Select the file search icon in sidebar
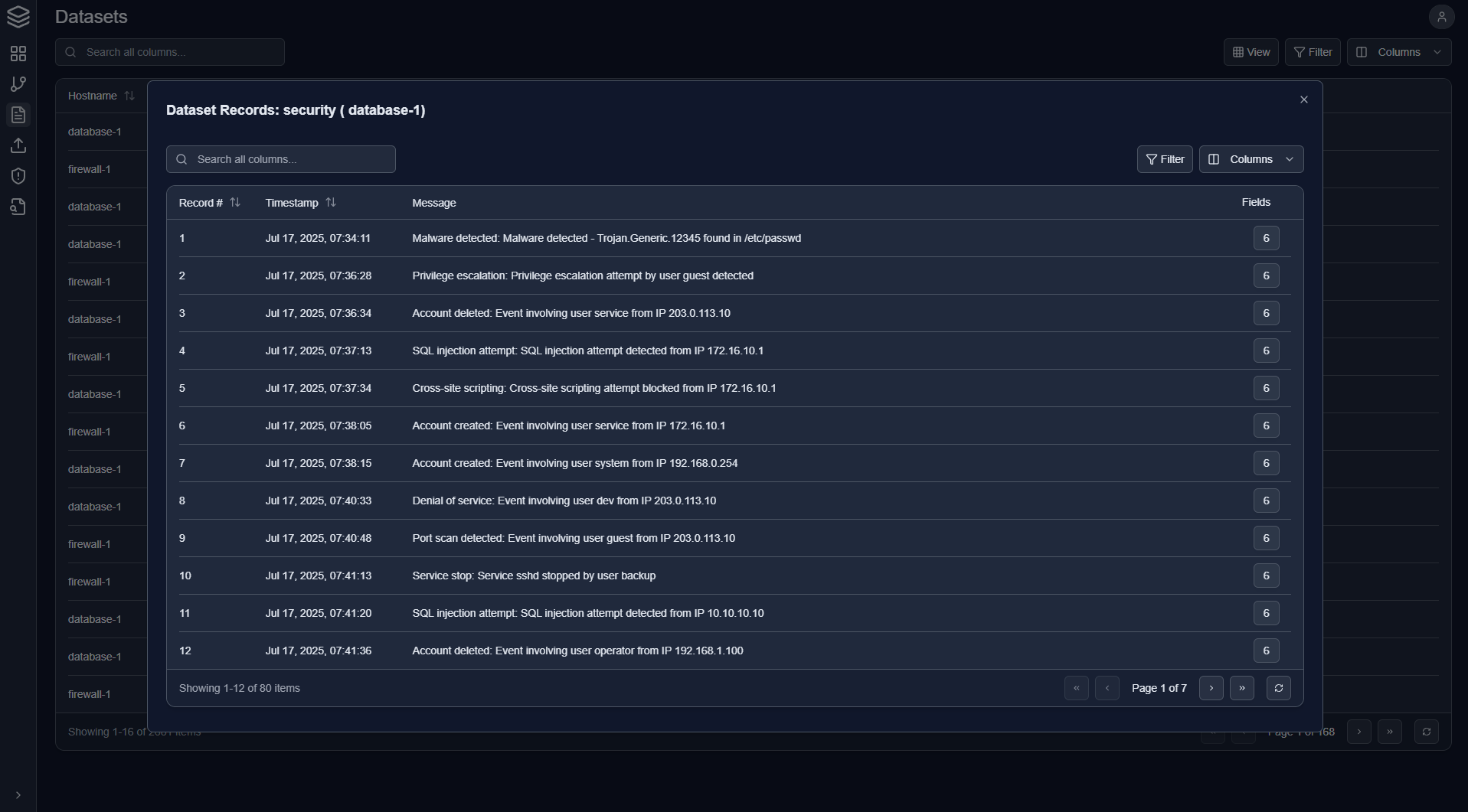The height and width of the screenshot is (812, 1468). 18,207
